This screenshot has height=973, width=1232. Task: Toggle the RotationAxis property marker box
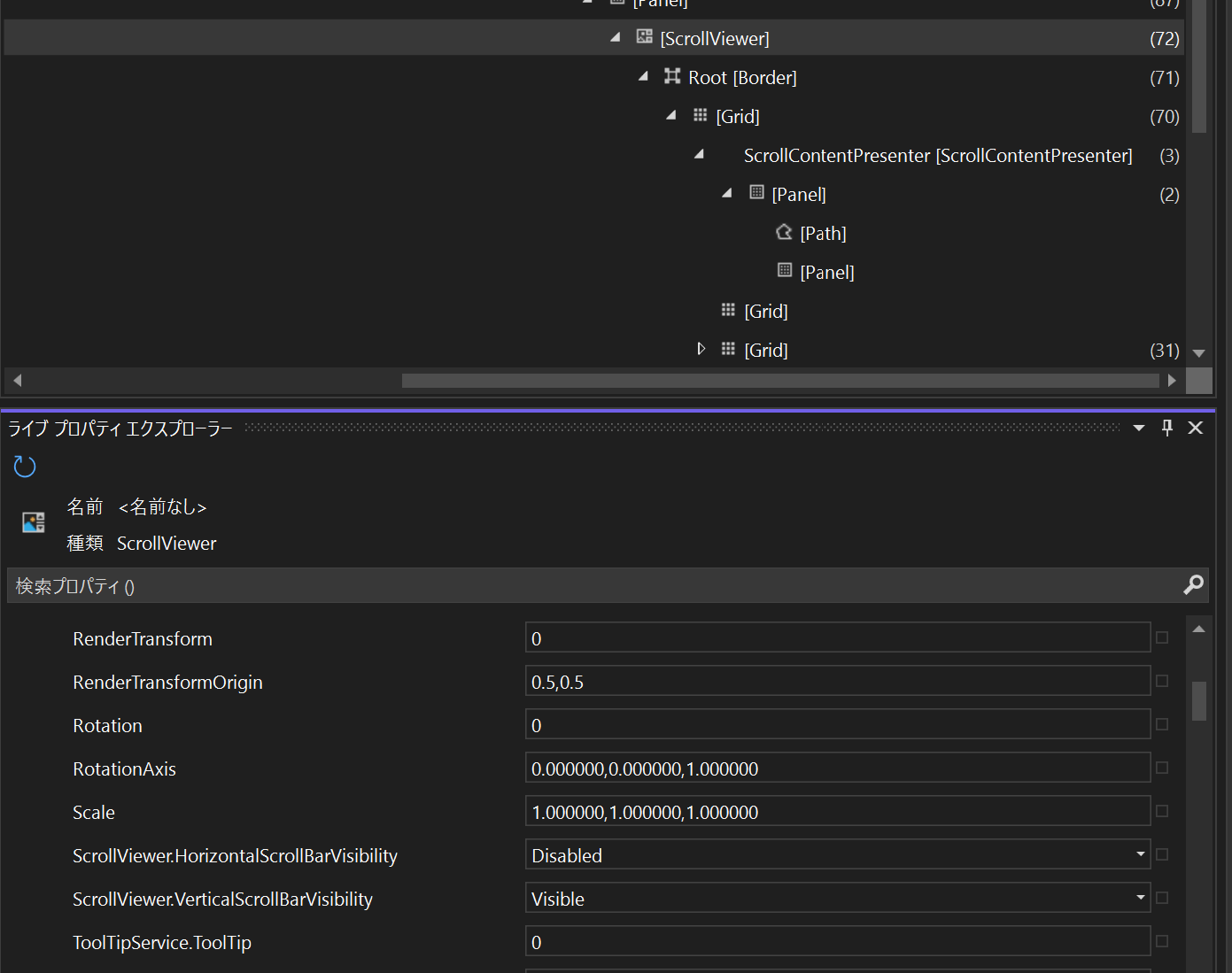click(x=1162, y=768)
